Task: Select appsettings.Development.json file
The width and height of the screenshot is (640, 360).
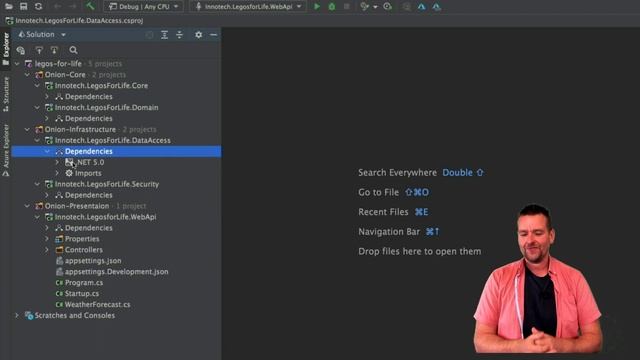Action: (116, 272)
